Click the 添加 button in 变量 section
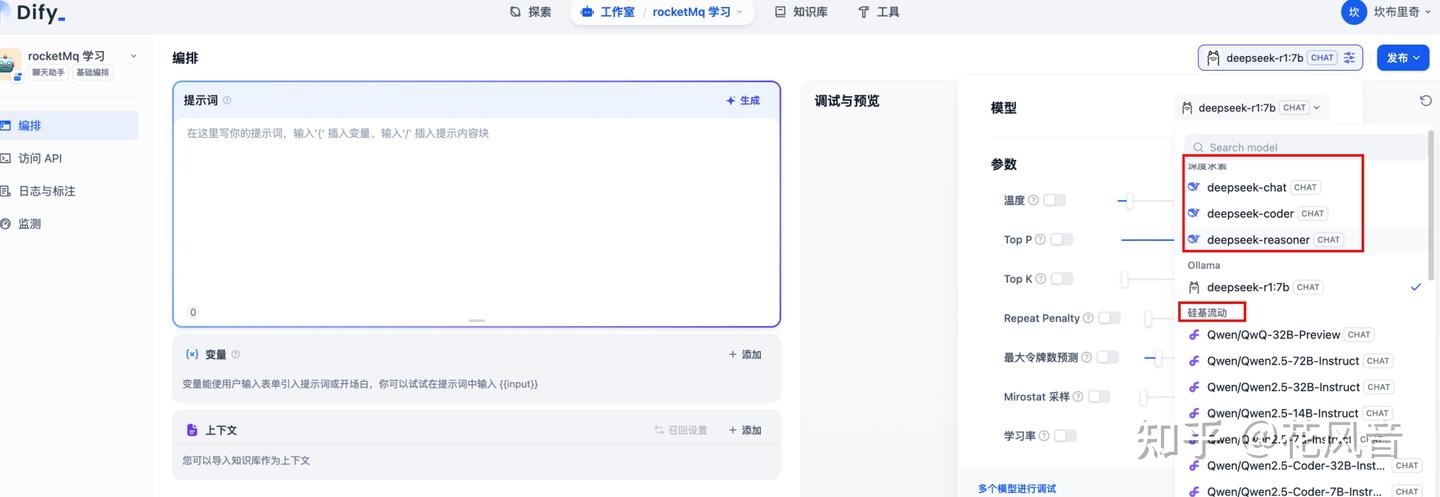Image resolution: width=1440 pixels, height=497 pixels. (x=745, y=354)
